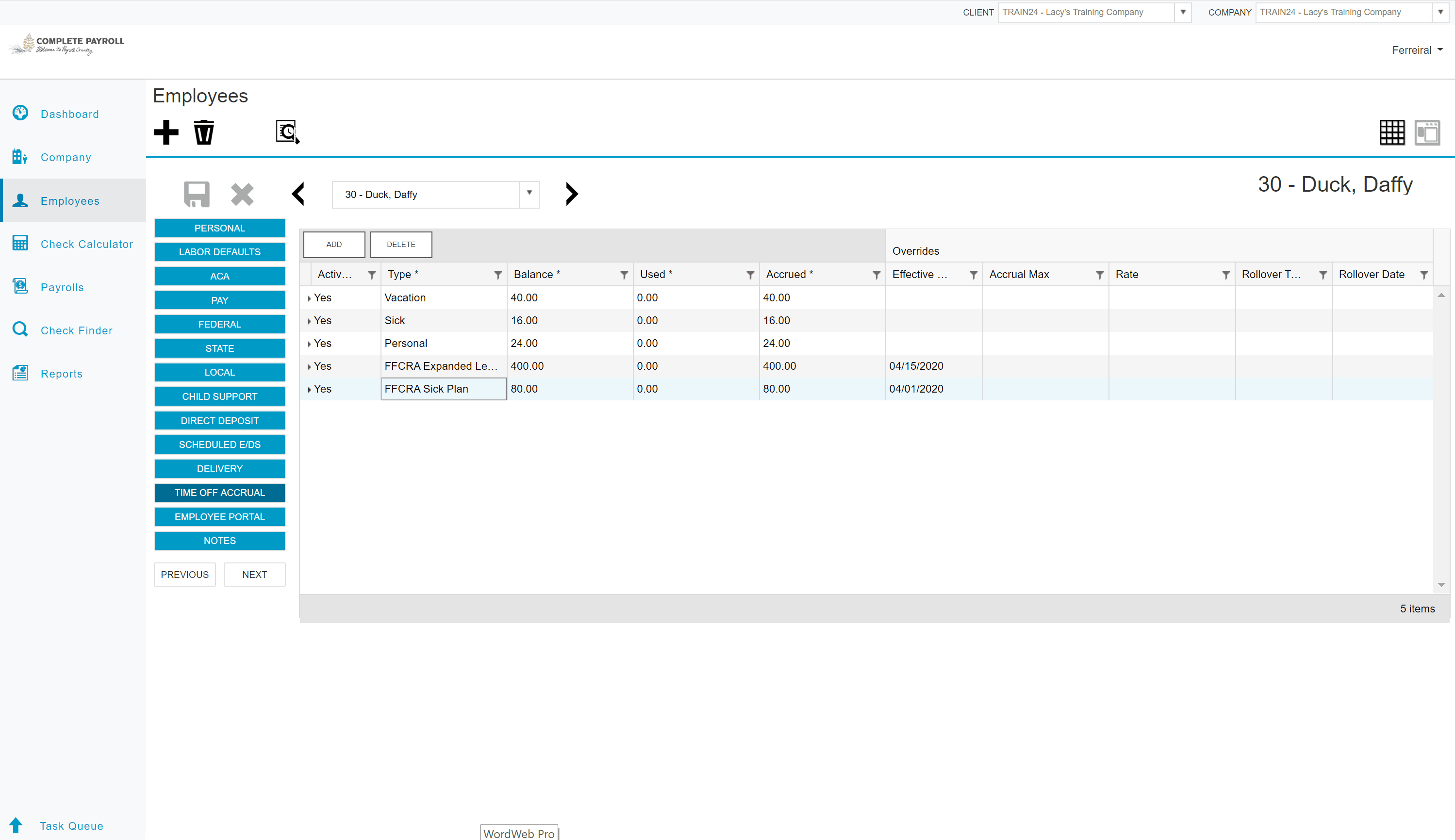Switch to the DIRECT DEPOSIT tab
The height and width of the screenshot is (840, 1455).
click(x=219, y=420)
